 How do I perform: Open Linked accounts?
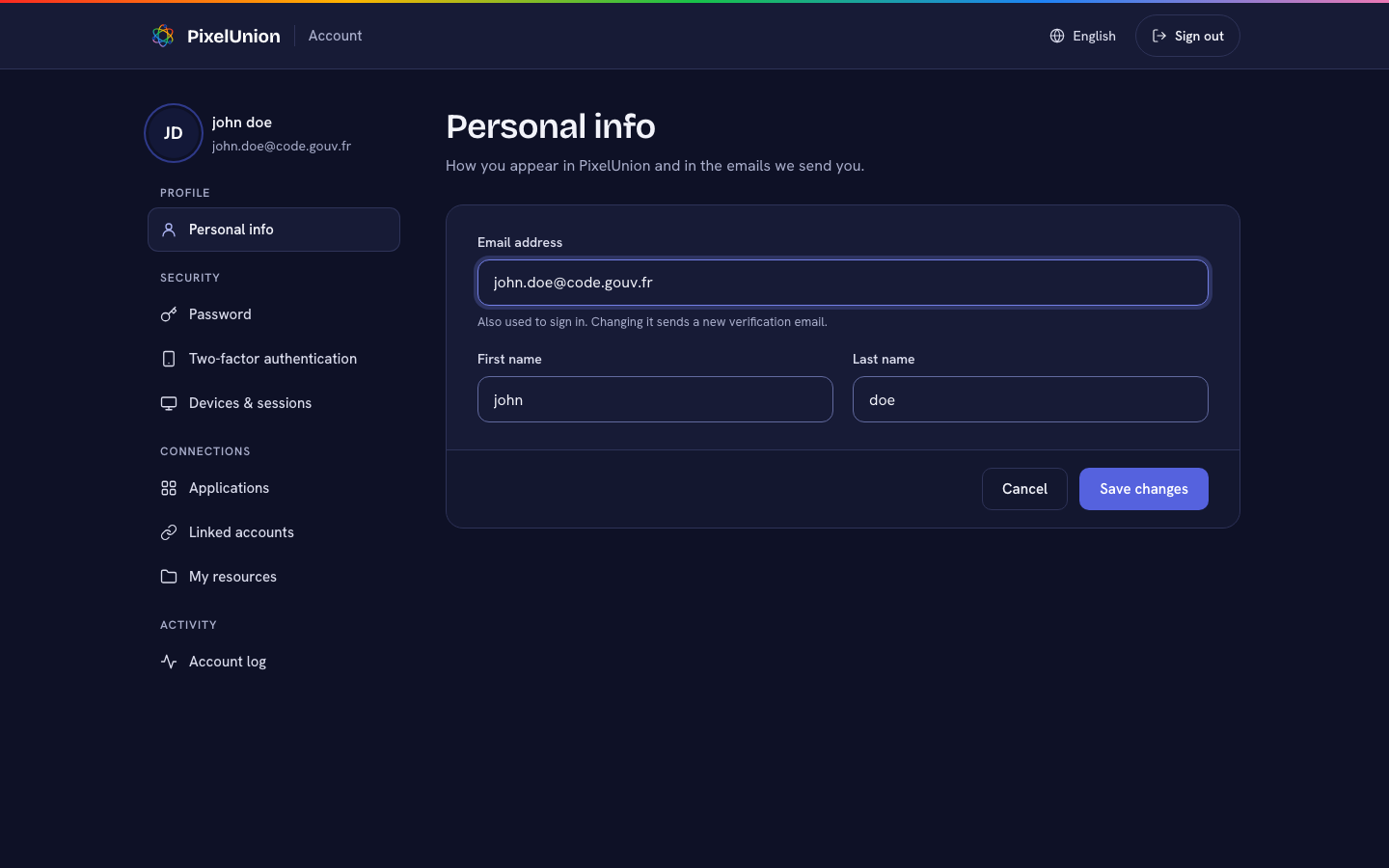tap(274, 532)
